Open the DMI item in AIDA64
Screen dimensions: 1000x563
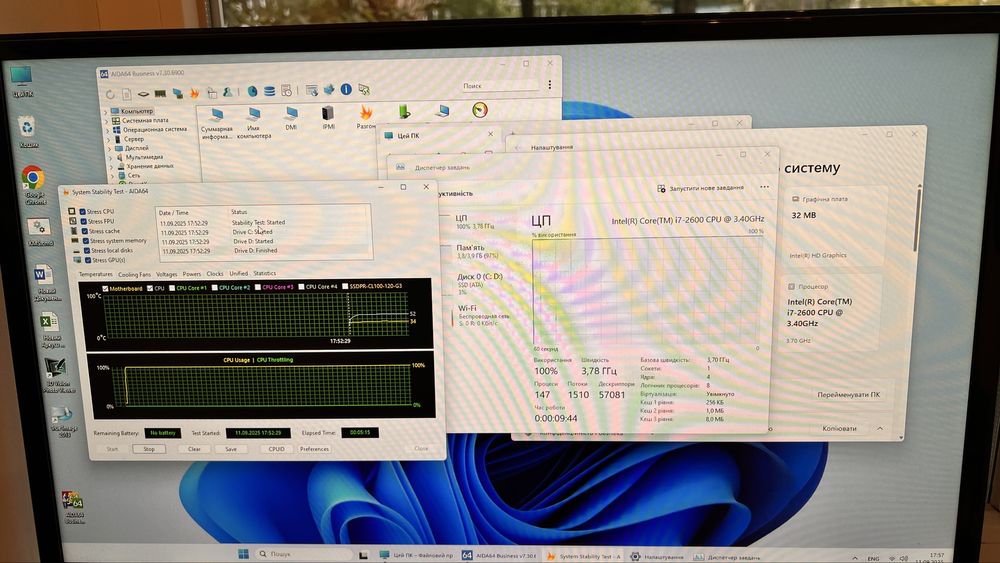click(x=291, y=119)
